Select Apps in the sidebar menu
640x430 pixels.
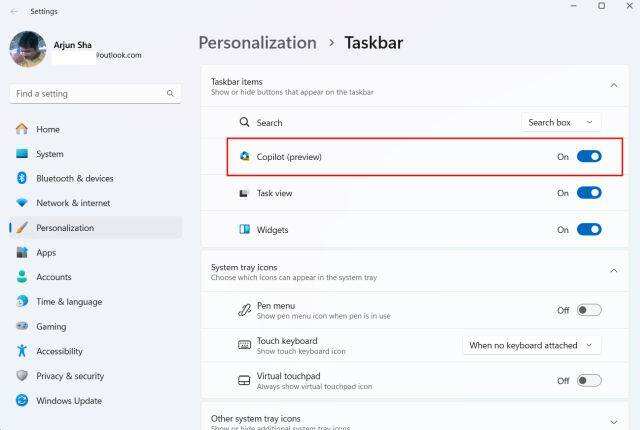tap(46, 252)
